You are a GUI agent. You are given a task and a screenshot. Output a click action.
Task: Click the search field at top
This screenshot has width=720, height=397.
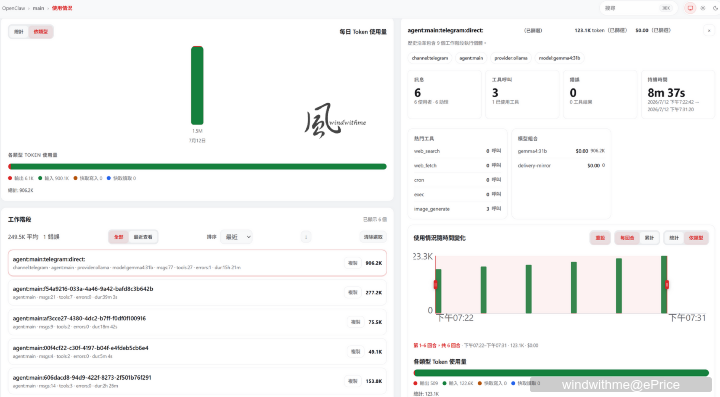638,8
